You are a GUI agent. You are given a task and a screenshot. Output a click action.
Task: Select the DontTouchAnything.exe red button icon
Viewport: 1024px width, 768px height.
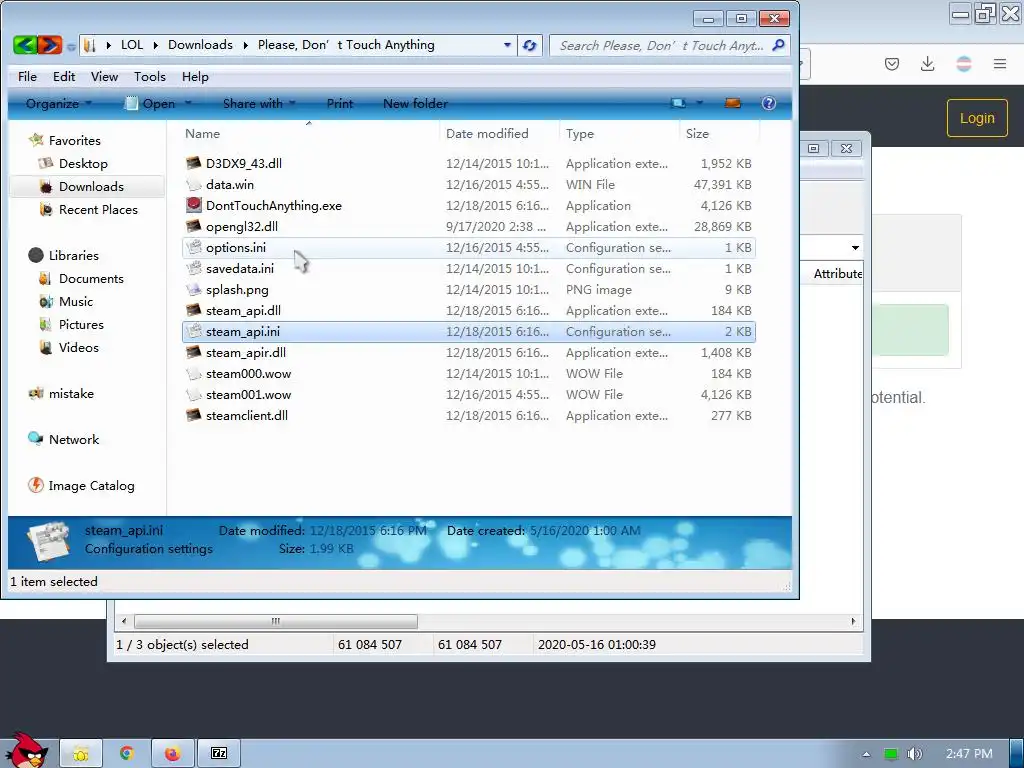[193, 205]
